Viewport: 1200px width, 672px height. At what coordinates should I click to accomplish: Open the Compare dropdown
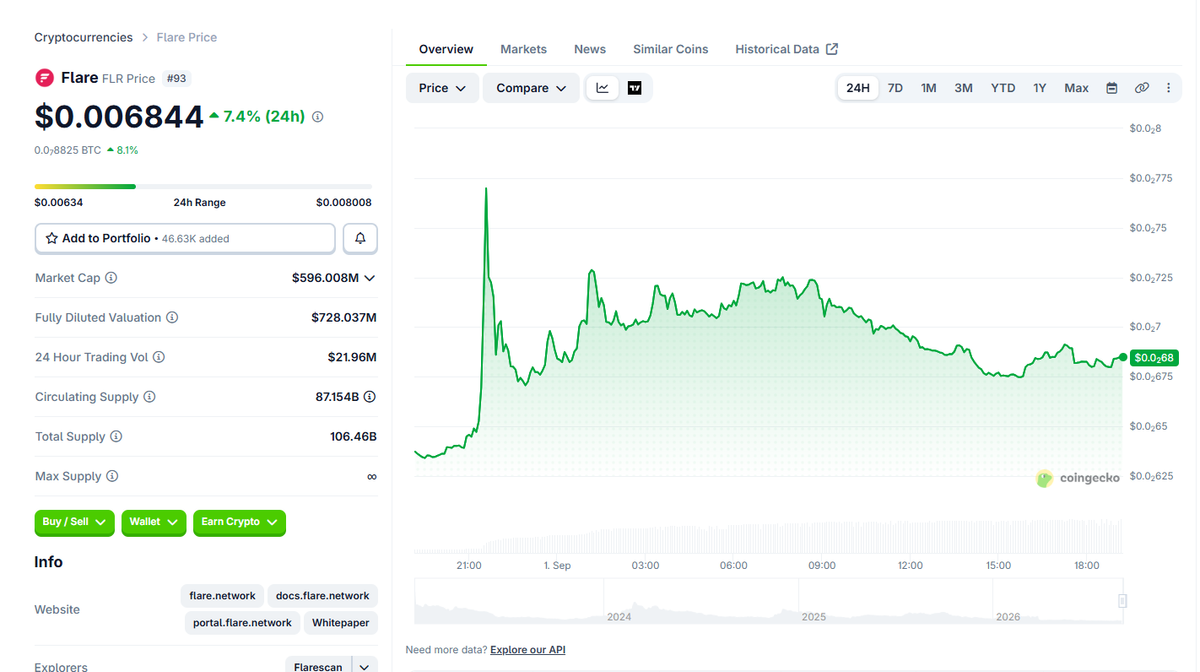[531, 88]
